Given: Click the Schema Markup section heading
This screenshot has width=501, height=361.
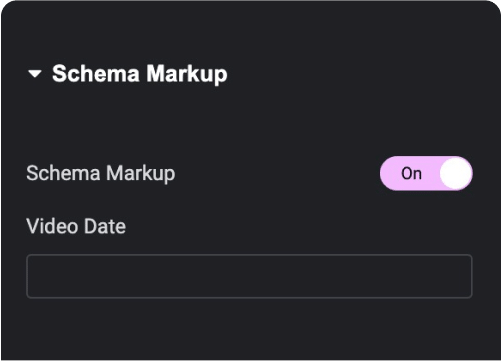Looking at the screenshot, I should click(140, 74).
